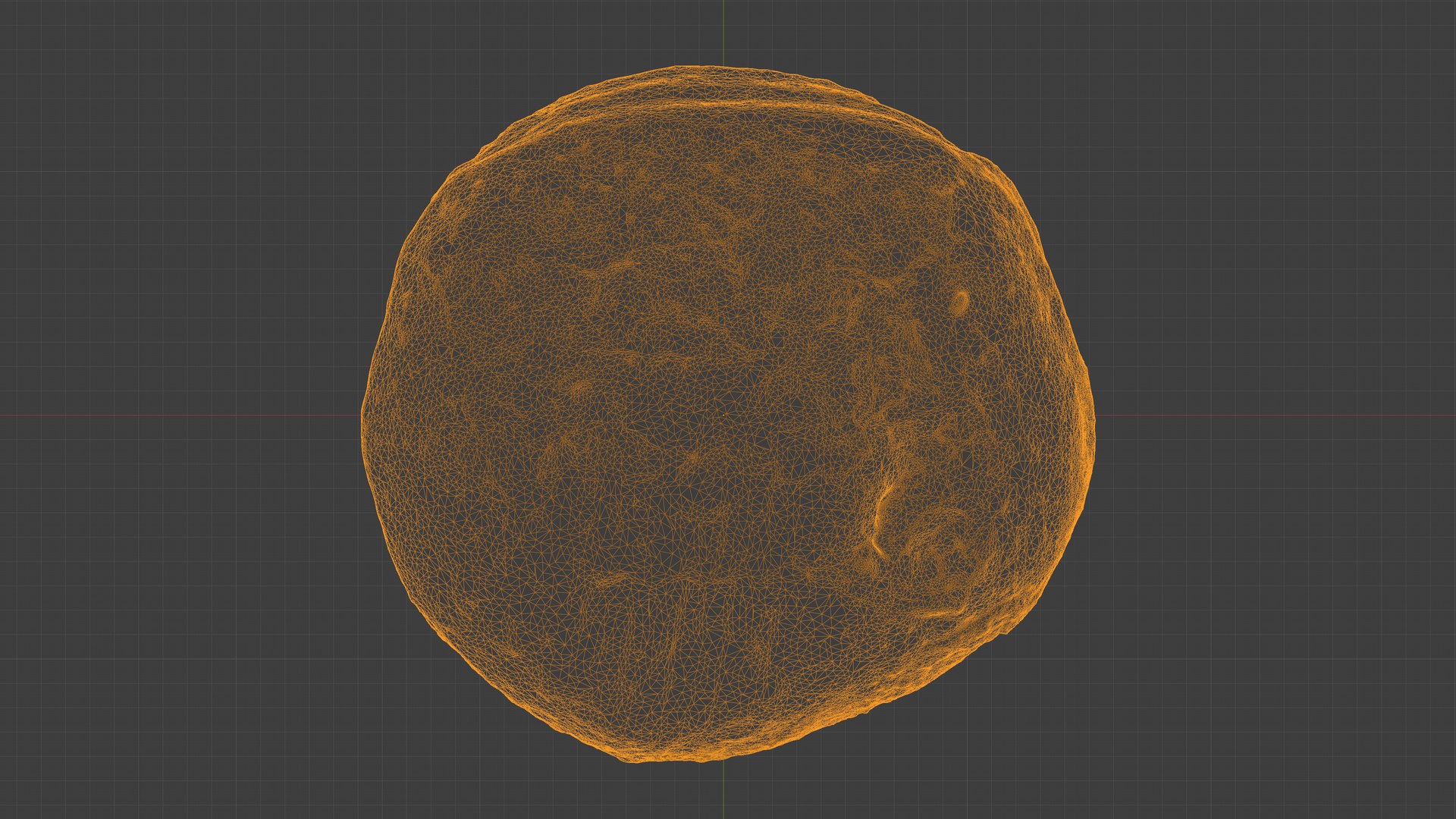Click the object origin at mesh center
This screenshot has width=1456, height=819.
(723, 415)
